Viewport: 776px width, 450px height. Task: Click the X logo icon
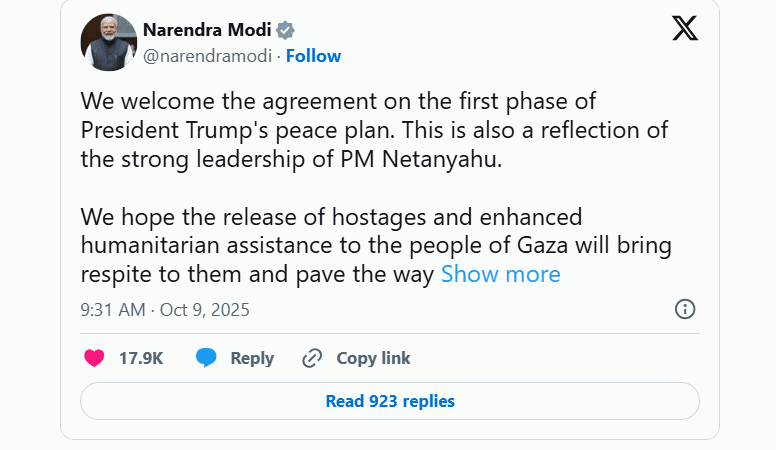tap(685, 28)
